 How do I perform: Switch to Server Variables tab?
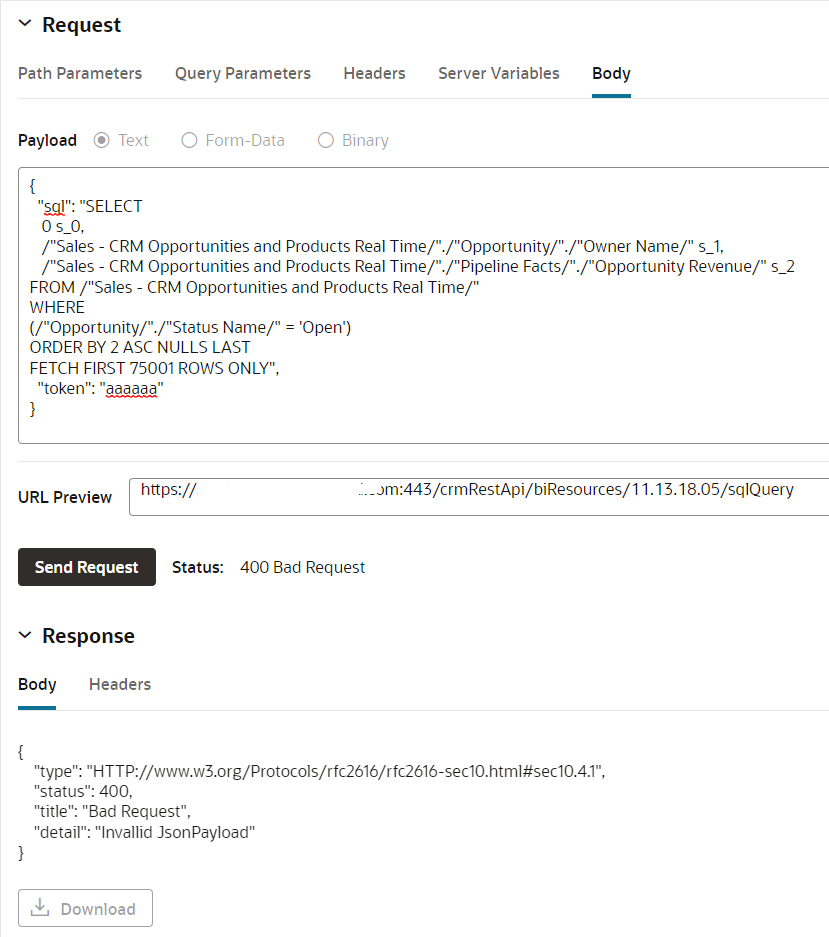pyautogui.click(x=498, y=74)
